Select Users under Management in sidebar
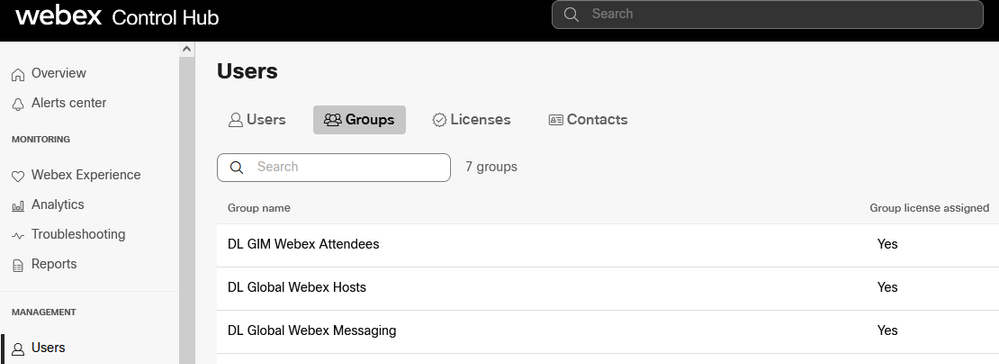999x364 pixels. (48, 348)
